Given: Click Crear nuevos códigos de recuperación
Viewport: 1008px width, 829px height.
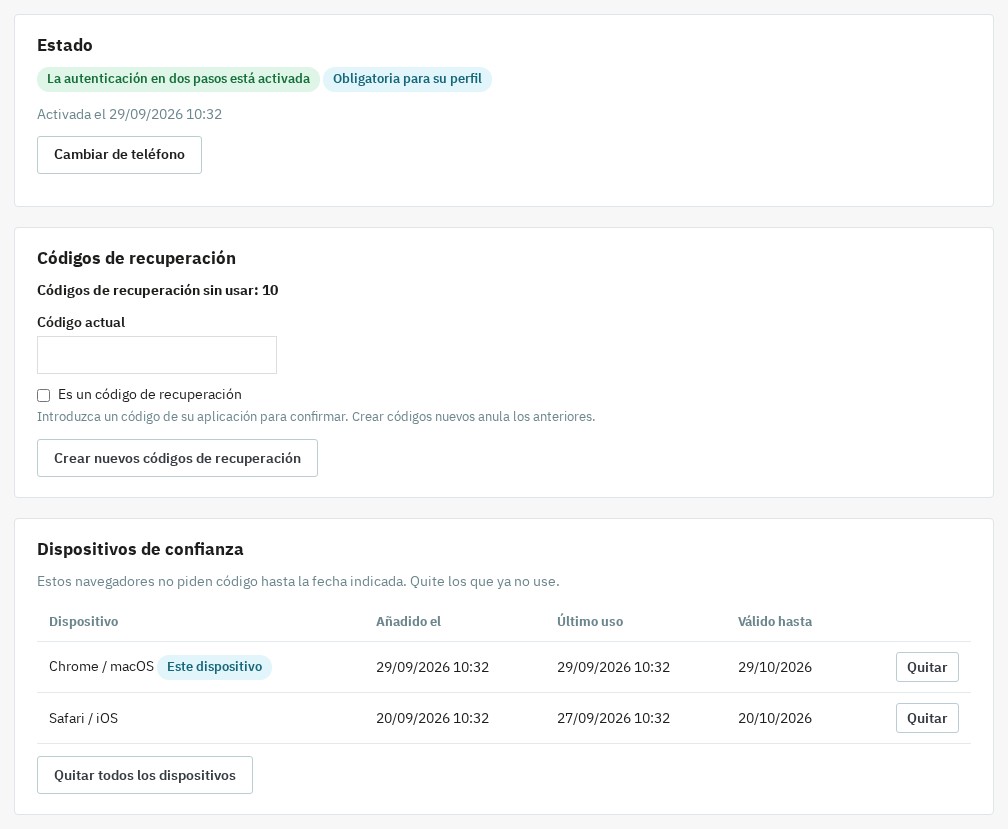Looking at the screenshot, I should point(177,458).
